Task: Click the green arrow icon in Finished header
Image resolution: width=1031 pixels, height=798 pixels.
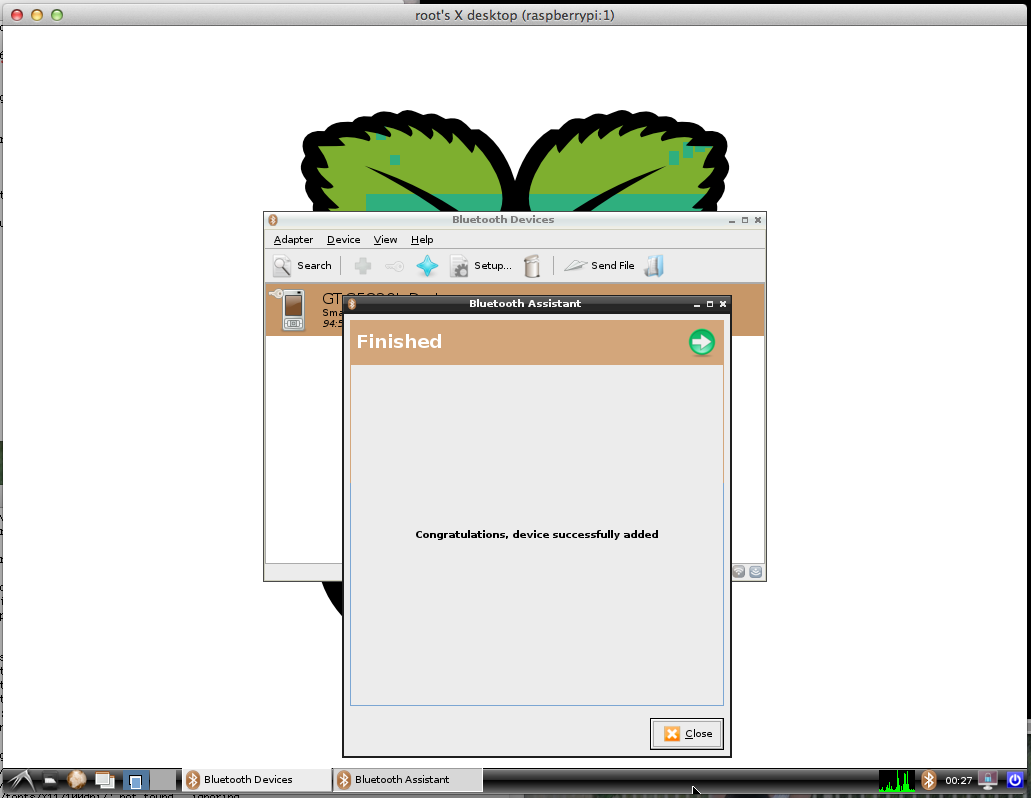Action: pyautogui.click(x=702, y=342)
